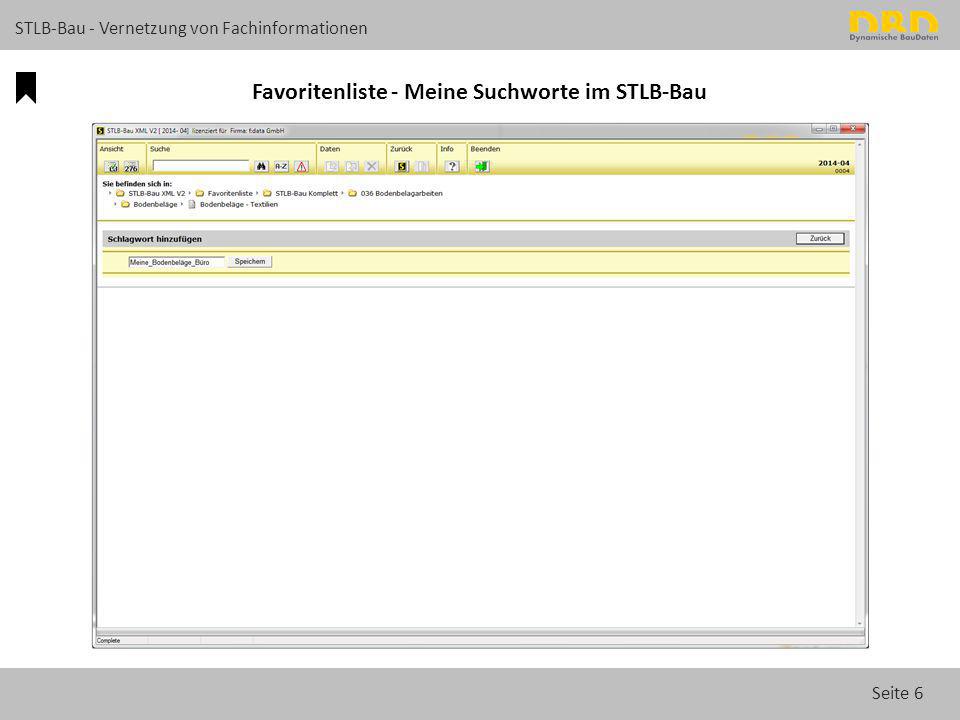Image resolution: width=960 pixels, height=720 pixels.
Task: Click the first Daten copy icon
Action: [332, 167]
